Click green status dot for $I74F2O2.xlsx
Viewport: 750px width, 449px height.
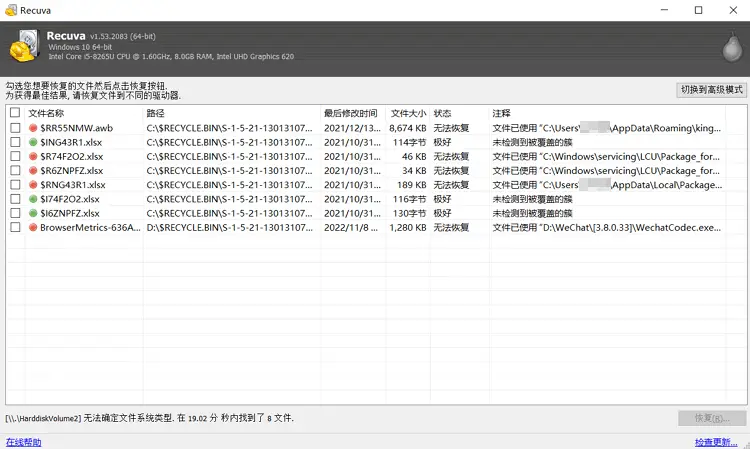pyautogui.click(x=33, y=199)
